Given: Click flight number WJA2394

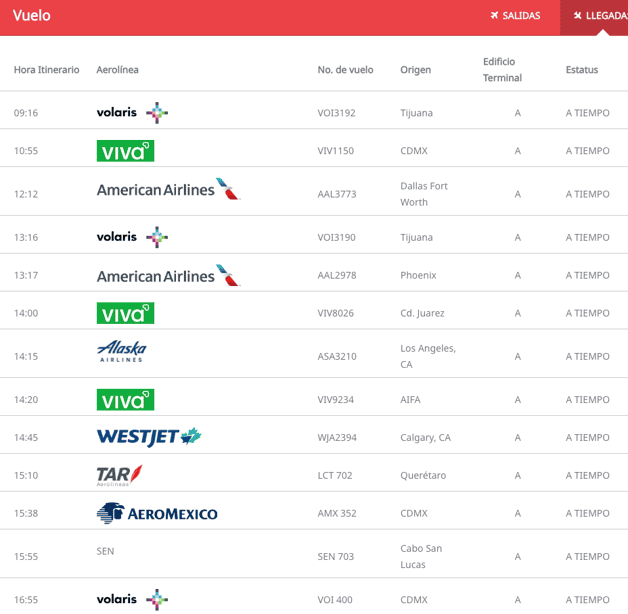Looking at the screenshot, I should click(x=337, y=437).
